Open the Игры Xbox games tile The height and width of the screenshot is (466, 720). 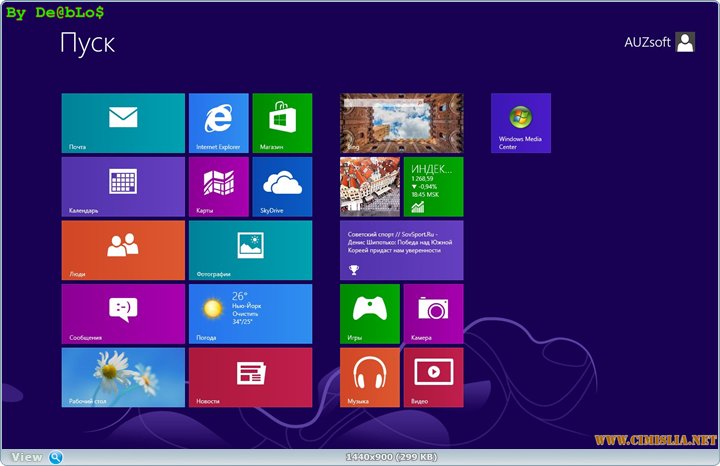[x=369, y=313]
